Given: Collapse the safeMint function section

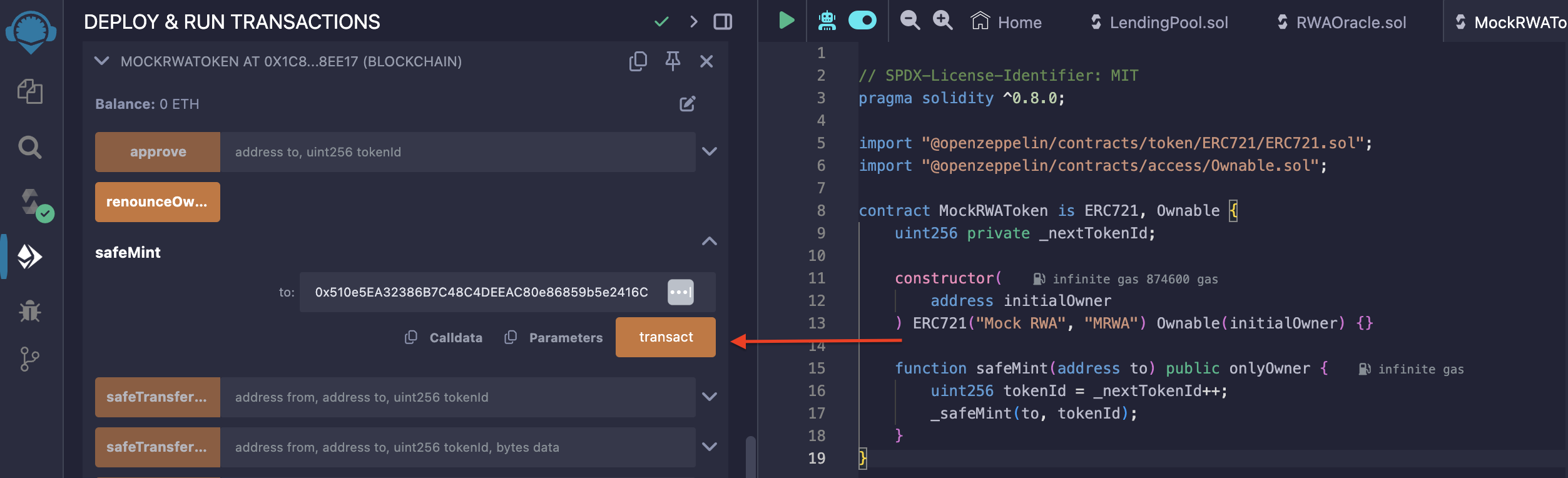Looking at the screenshot, I should (710, 241).
